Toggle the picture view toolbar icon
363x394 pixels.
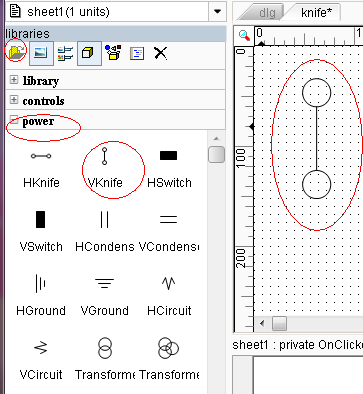pyautogui.click(x=41, y=53)
